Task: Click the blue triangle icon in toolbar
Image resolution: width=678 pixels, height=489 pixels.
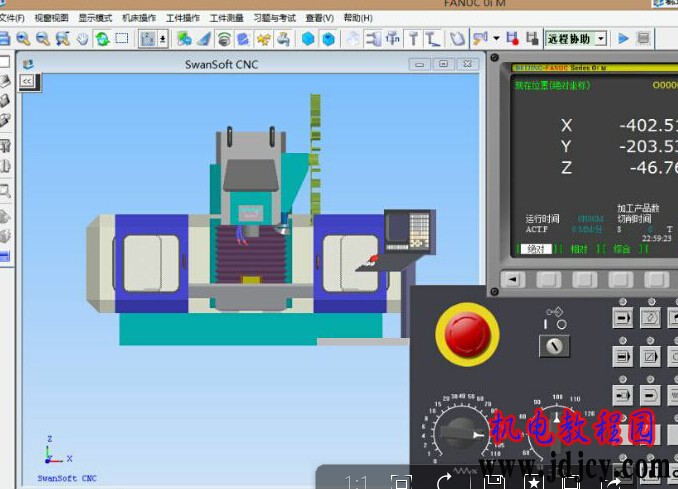Action: pos(204,39)
